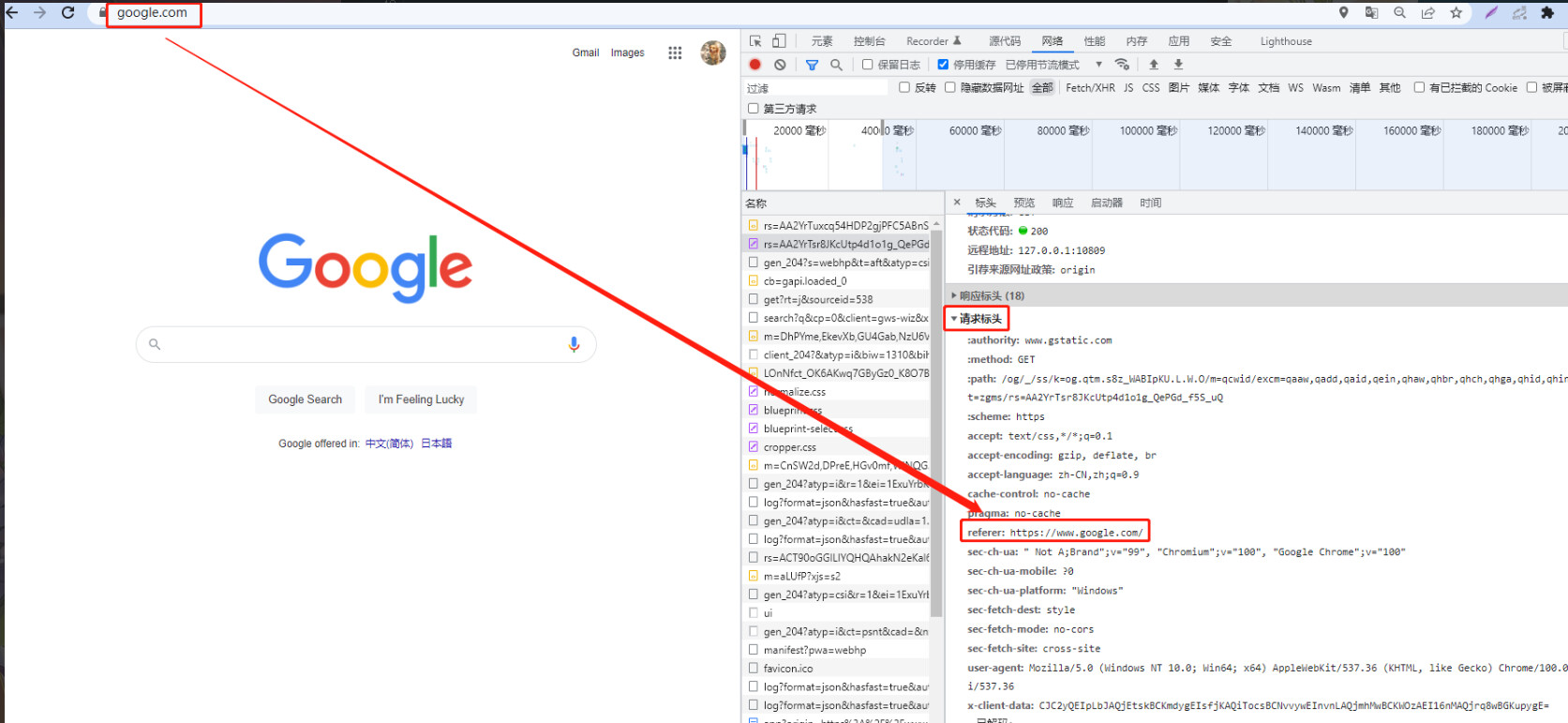Open the Lighthouse tab
Image resolution: width=1568 pixels, height=723 pixels.
click(1286, 41)
